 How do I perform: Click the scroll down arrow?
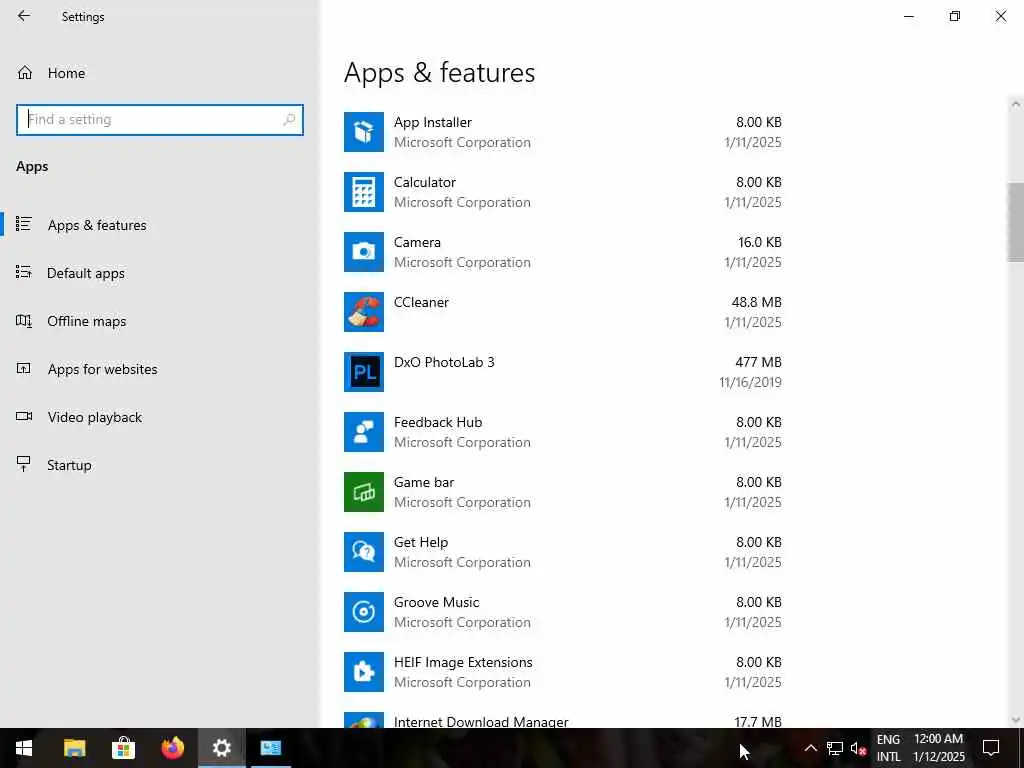click(1016, 720)
